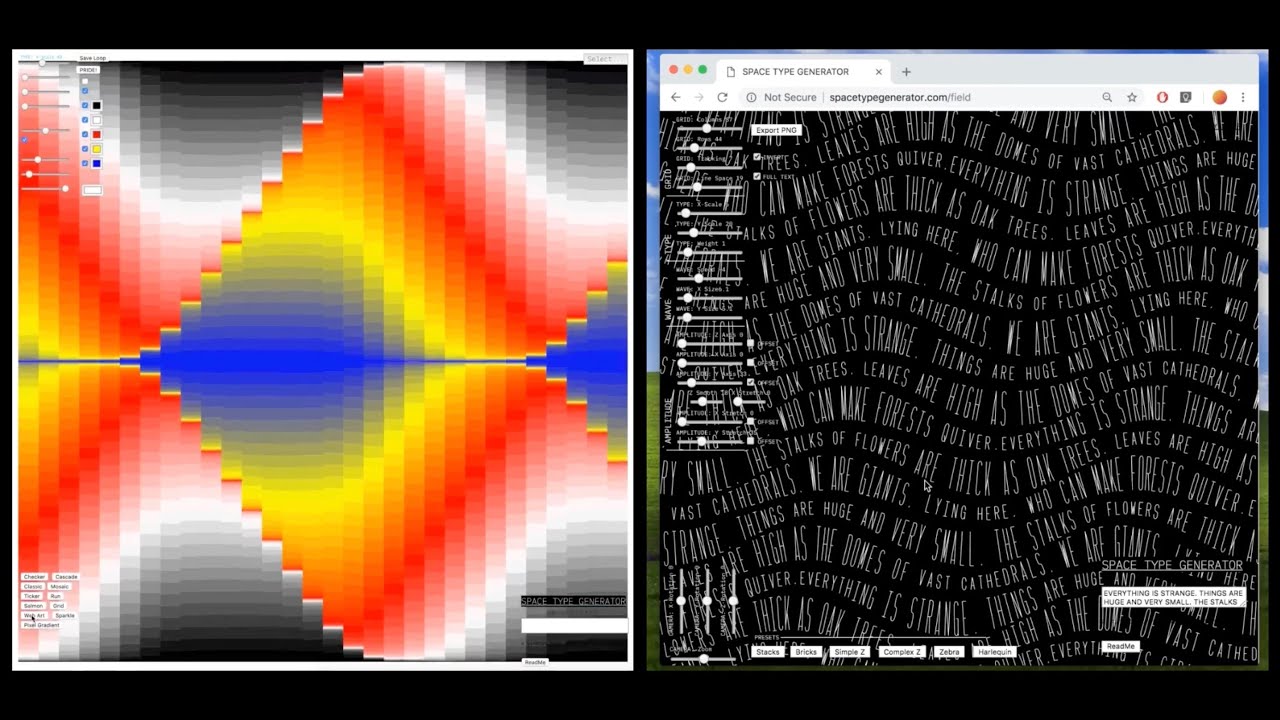1280x720 pixels.
Task: Adjust the TYPE Weight slider
Action: point(710,252)
